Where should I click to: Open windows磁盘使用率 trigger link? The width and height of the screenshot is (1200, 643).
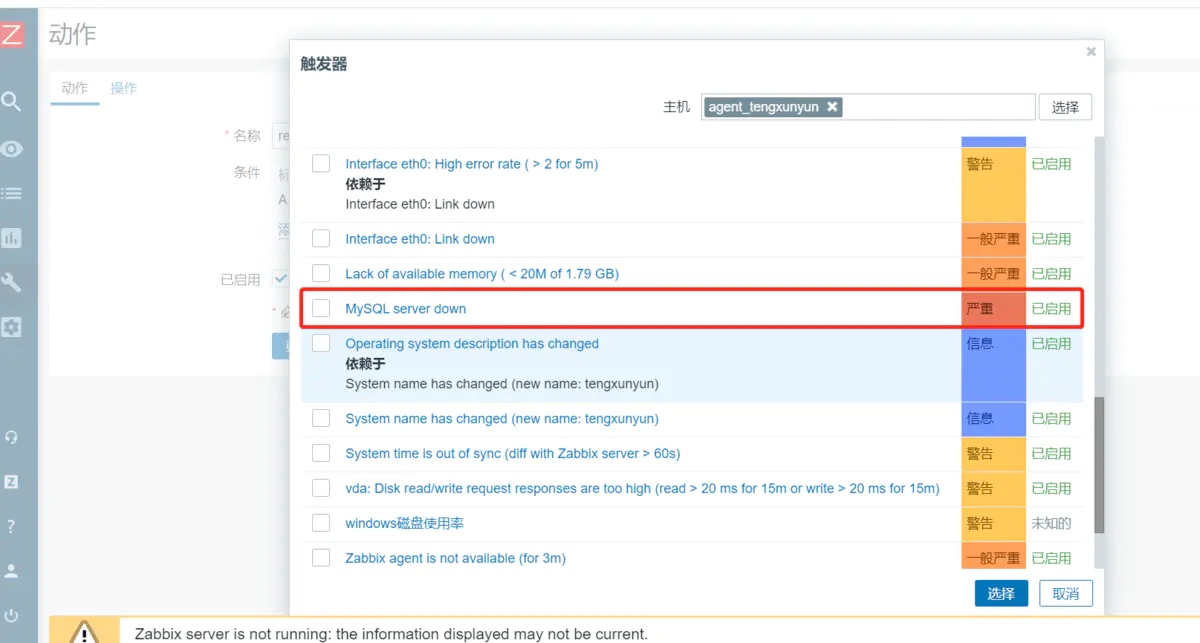[x=405, y=524]
